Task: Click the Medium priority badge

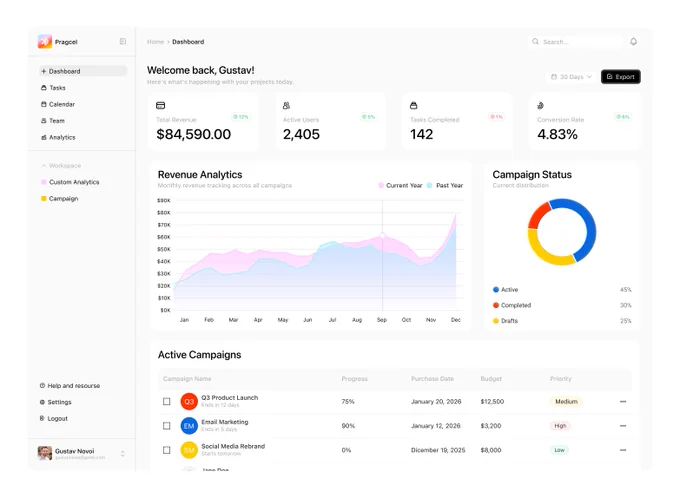Action: 566,402
